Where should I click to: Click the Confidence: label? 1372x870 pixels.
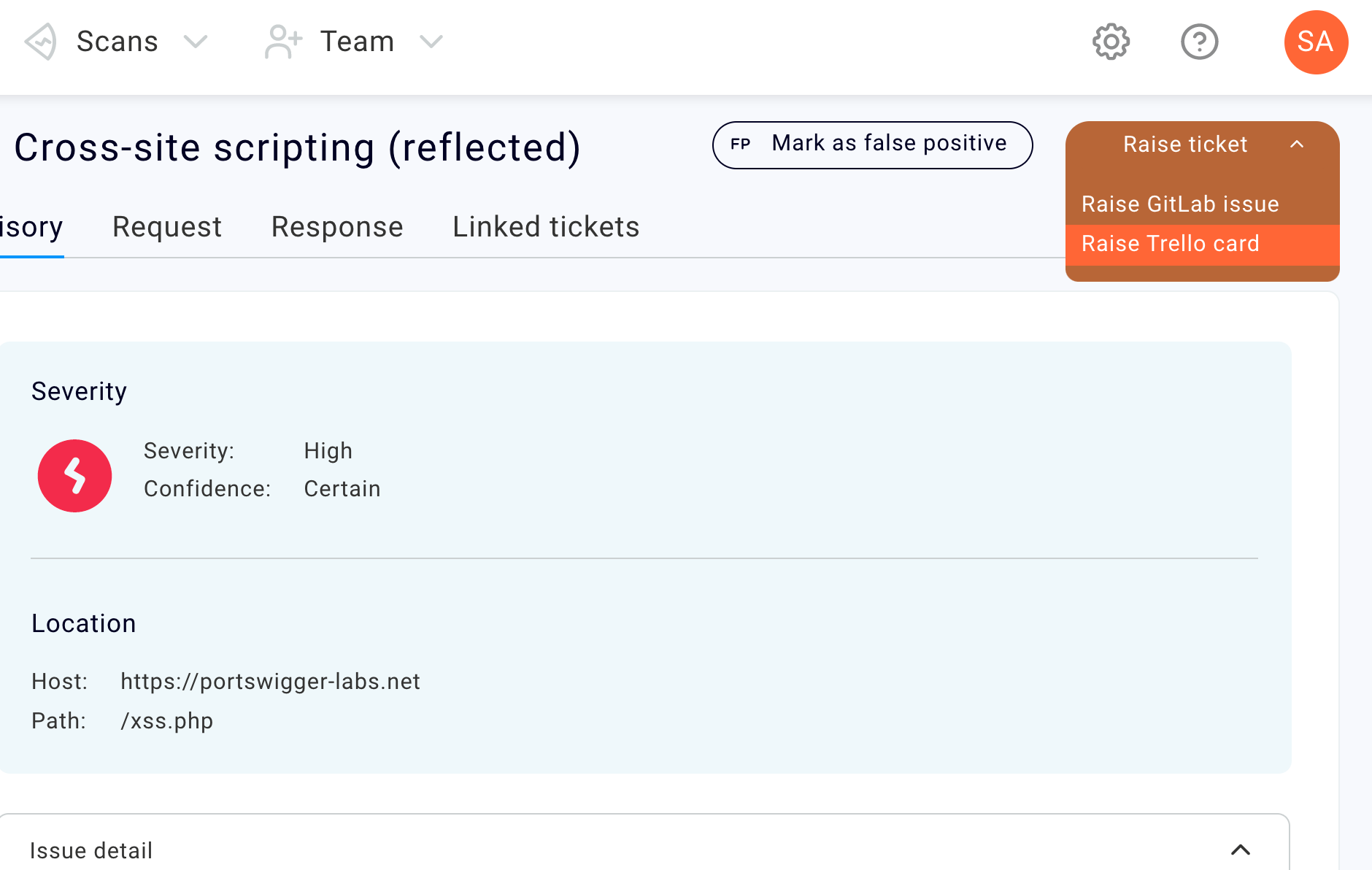[207, 489]
